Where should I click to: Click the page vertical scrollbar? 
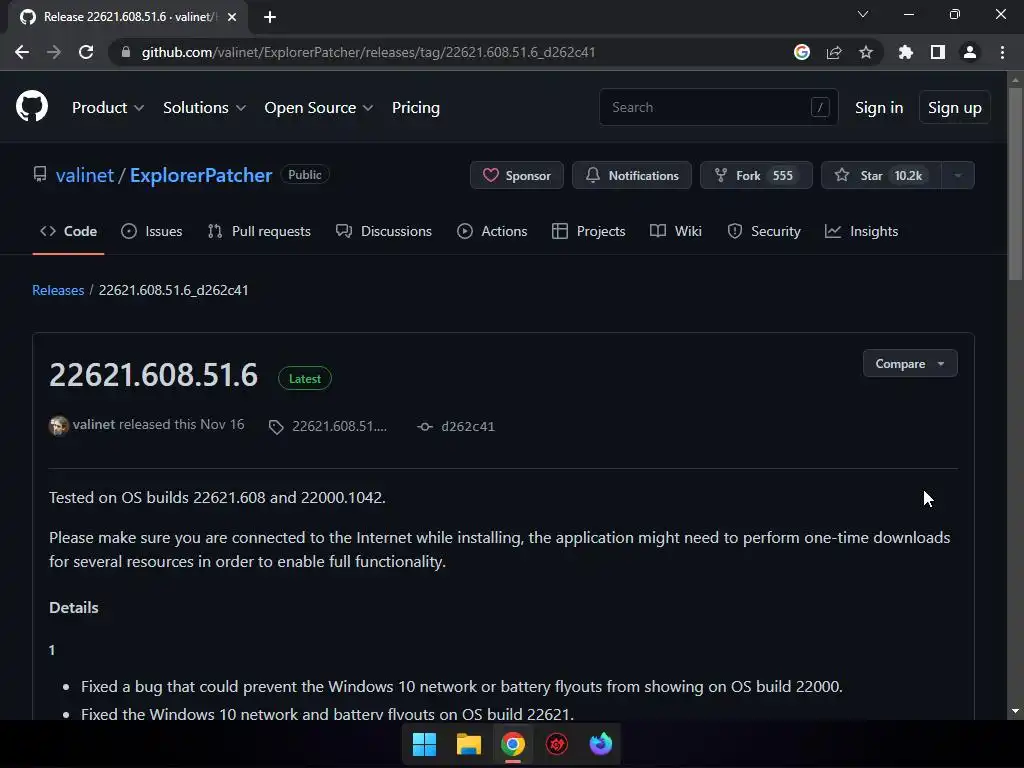tap(1015, 183)
